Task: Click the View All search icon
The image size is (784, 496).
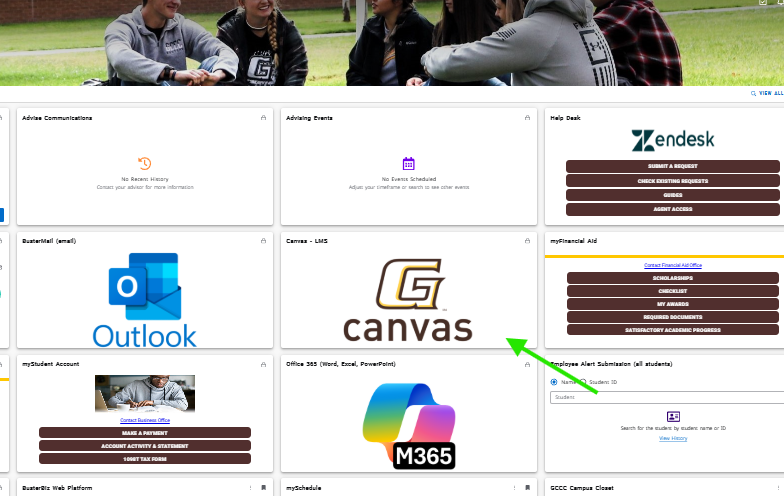Action: tap(753, 94)
